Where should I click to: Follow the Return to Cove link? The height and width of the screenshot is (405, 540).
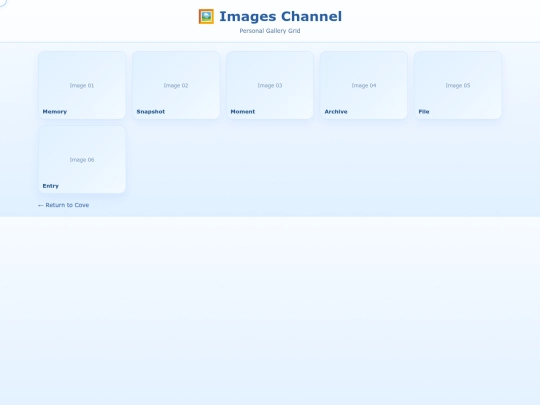pyautogui.click(x=63, y=205)
